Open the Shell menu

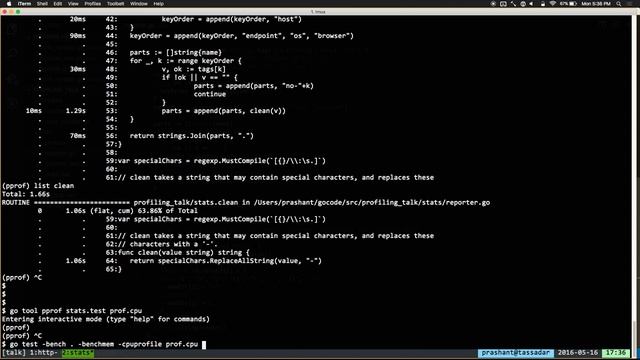coord(42,4)
